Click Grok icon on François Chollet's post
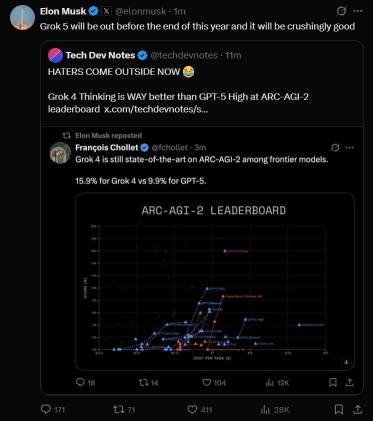This screenshot has width=373, height=421. pyautogui.click(x=335, y=147)
